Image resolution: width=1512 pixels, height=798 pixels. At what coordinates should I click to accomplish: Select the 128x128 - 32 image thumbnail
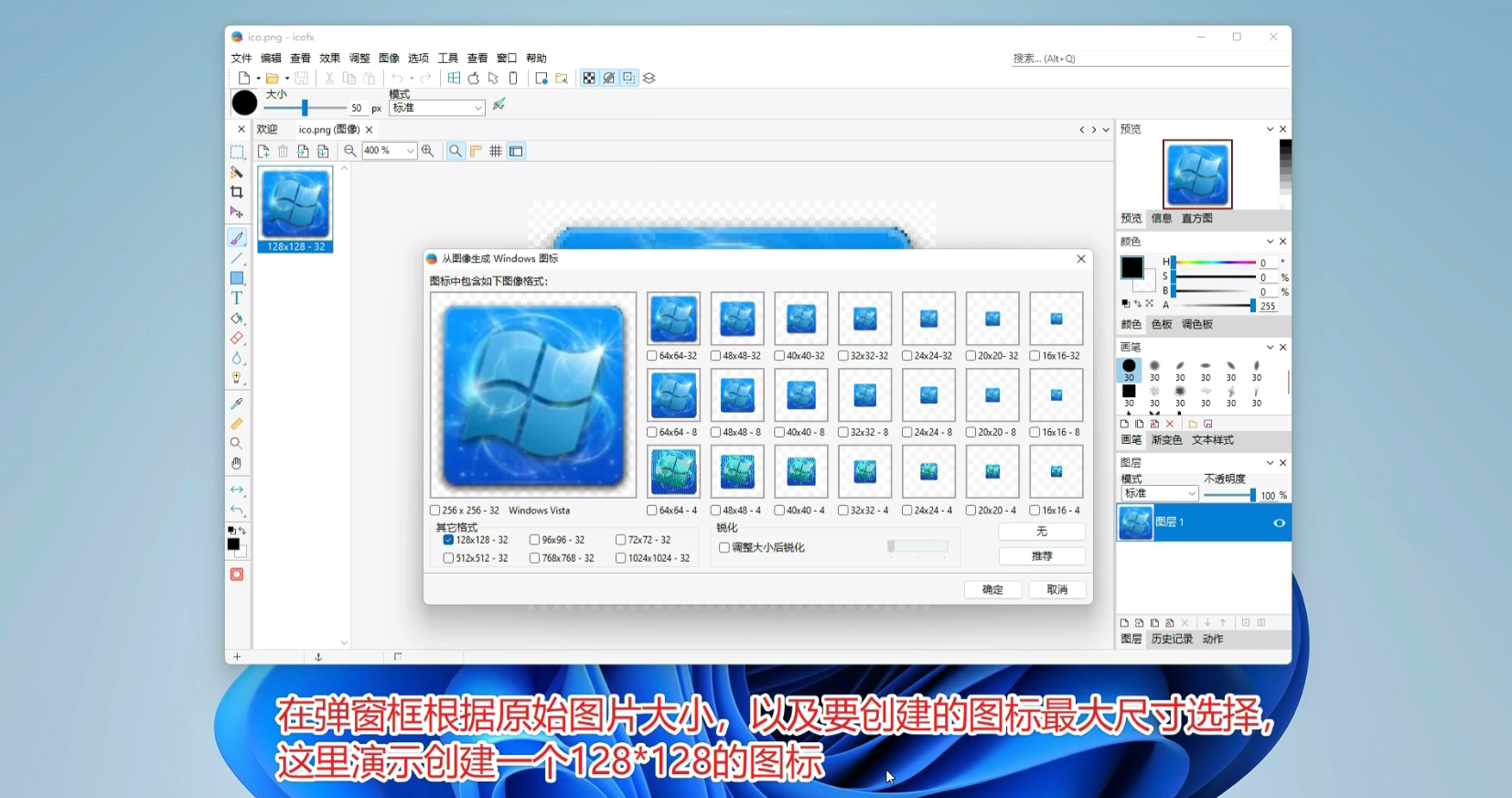pos(295,210)
